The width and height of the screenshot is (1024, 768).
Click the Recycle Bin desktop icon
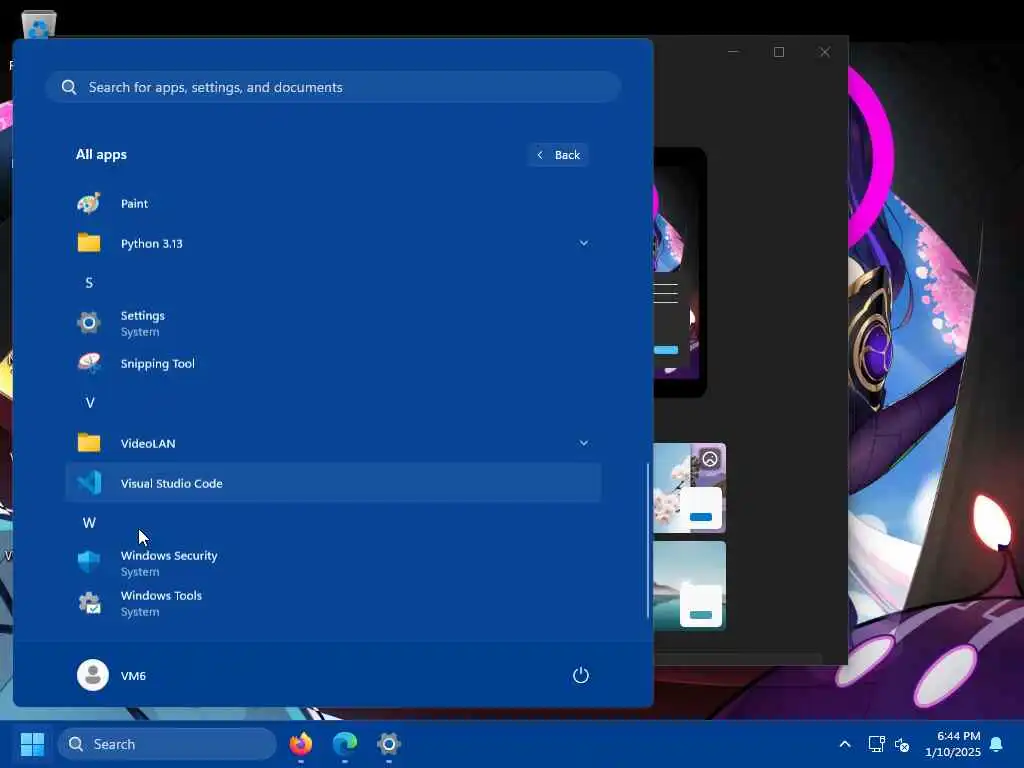click(x=39, y=25)
